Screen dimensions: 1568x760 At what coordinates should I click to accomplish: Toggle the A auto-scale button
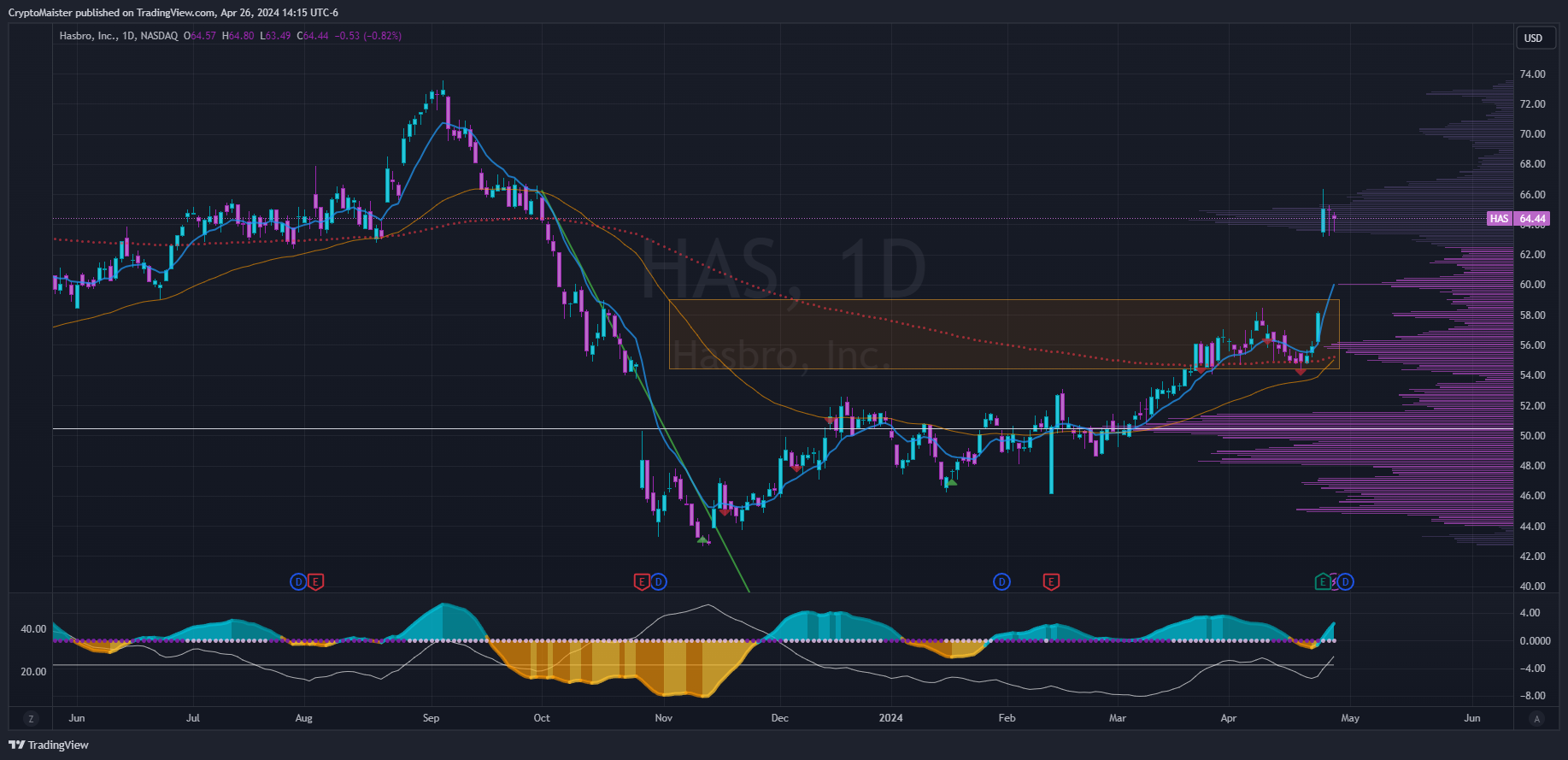[1537, 719]
